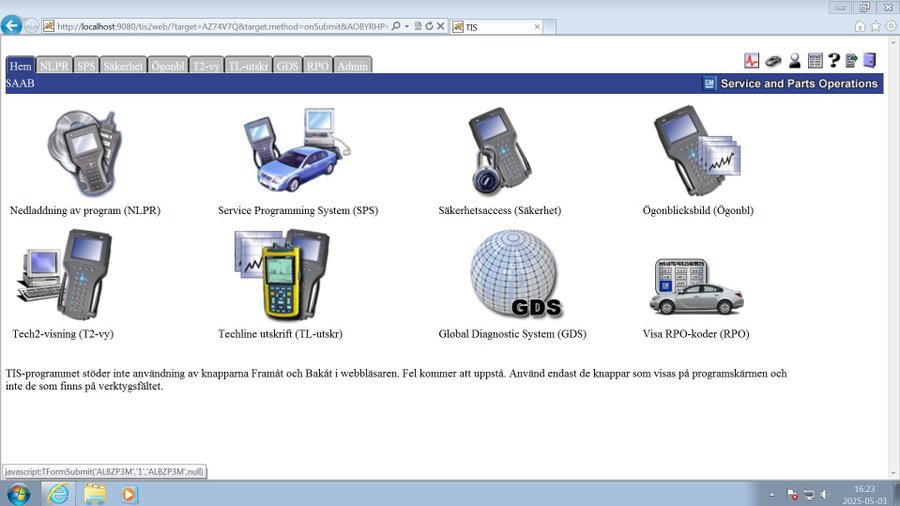Click the Techline utskrift (TL-utskr) label
This screenshot has height=506, width=900.
pyautogui.click(x=280, y=334)
